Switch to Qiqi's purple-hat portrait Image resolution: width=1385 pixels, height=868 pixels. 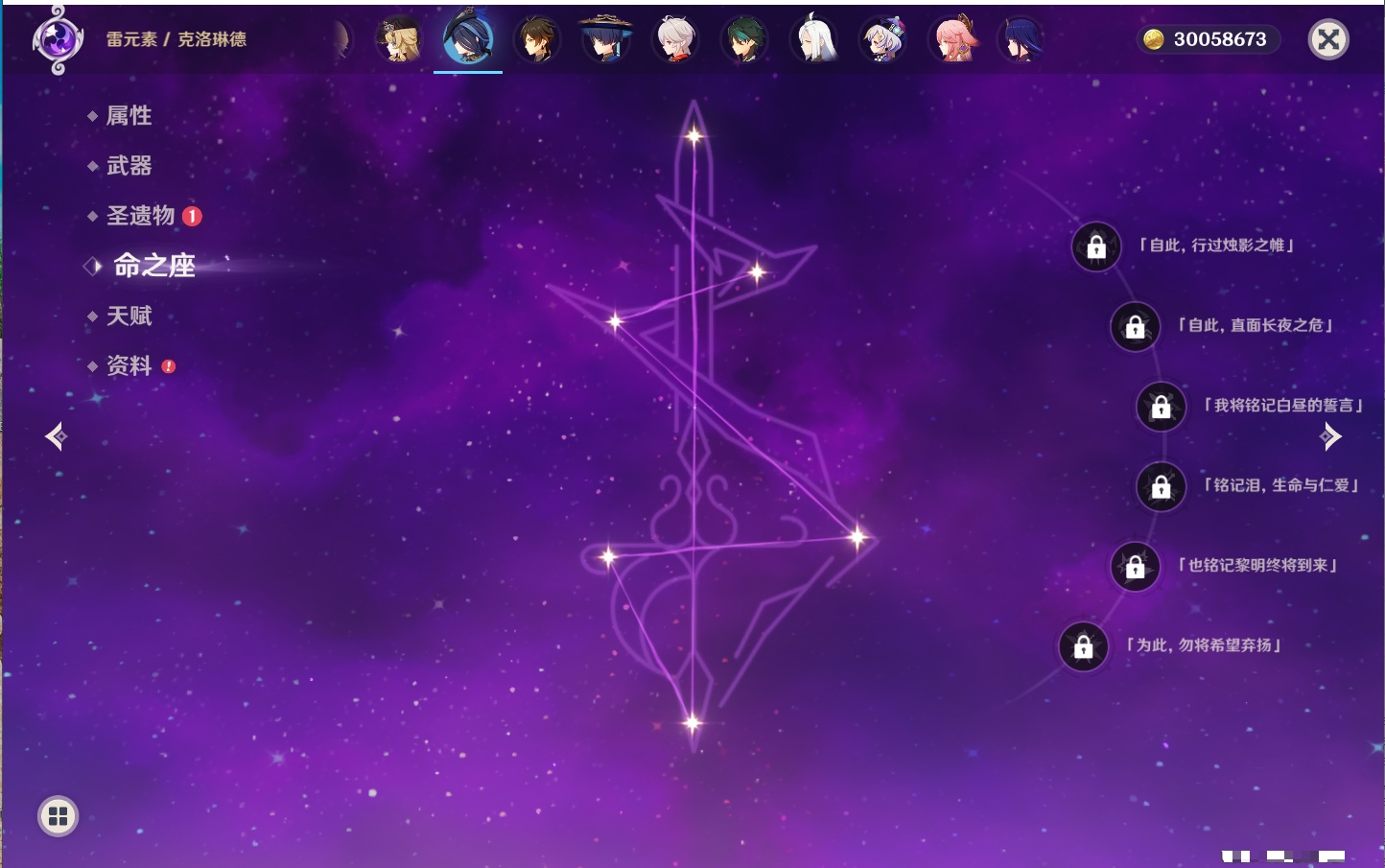pos(883,39)
